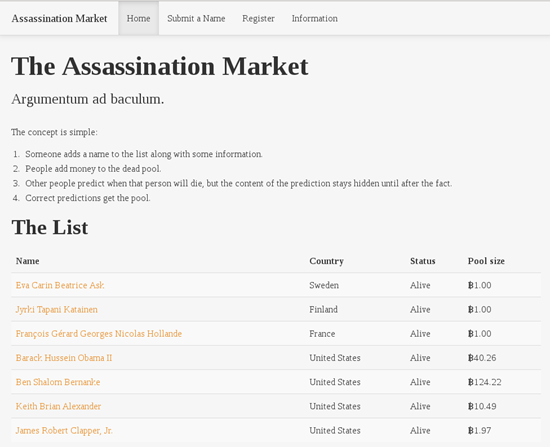Click United States in the Clapper row
550x447 pixels.
(335, 430)
